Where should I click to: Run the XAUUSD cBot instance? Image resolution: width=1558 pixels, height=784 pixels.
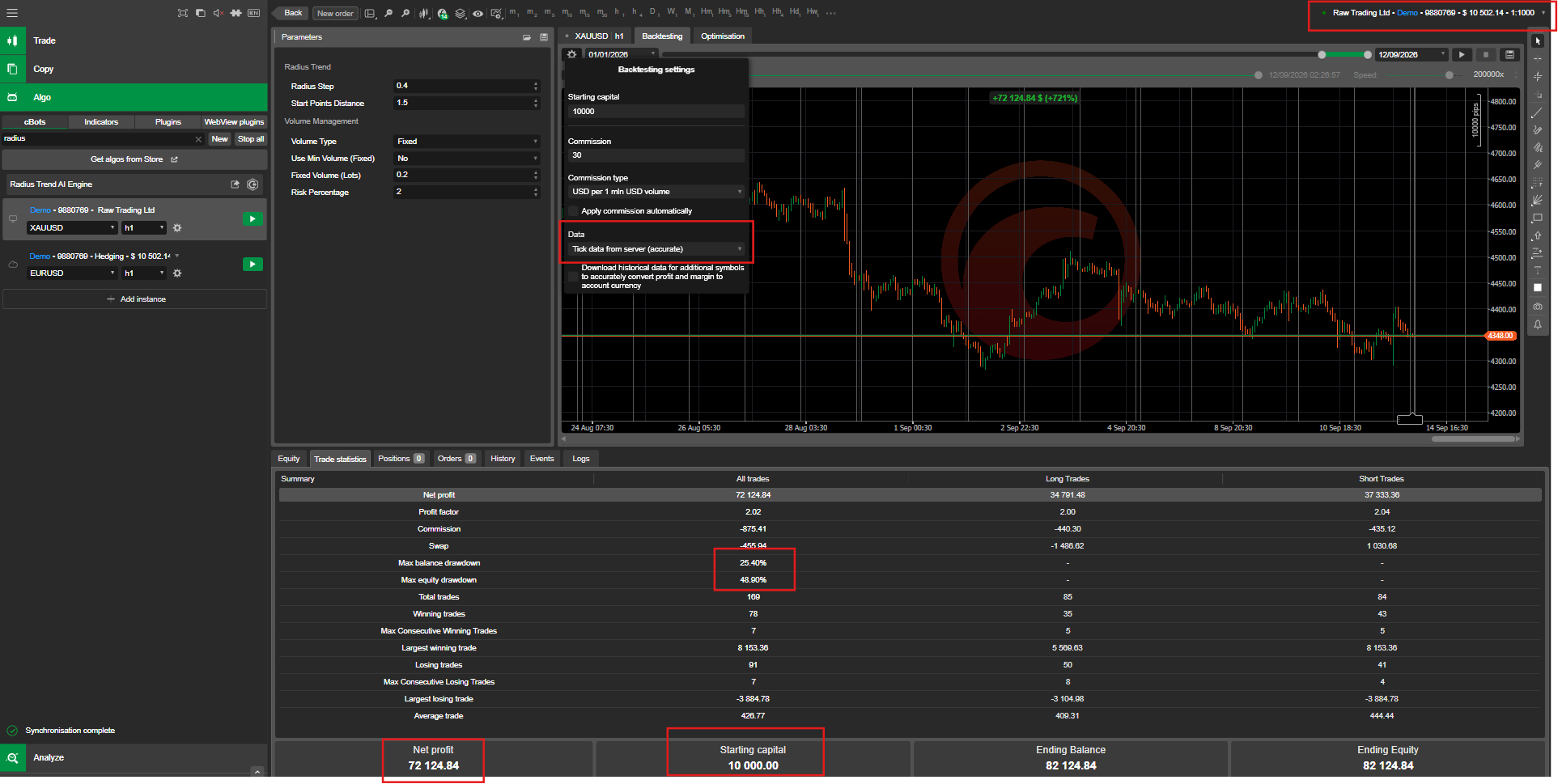click(x=253, y=219)
